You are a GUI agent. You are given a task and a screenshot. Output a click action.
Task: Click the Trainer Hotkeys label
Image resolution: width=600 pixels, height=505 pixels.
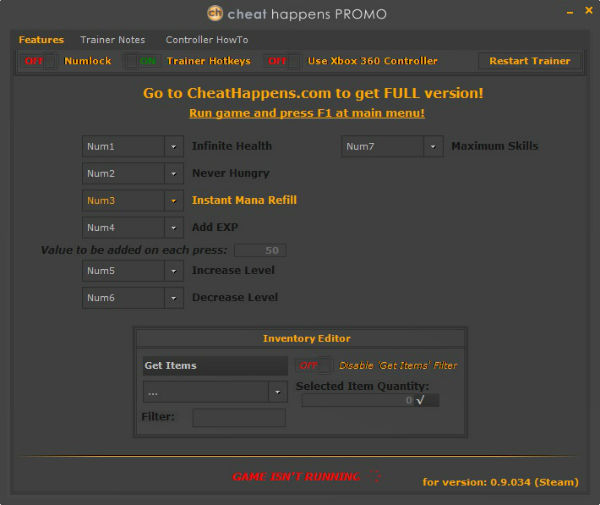(209, 61)
